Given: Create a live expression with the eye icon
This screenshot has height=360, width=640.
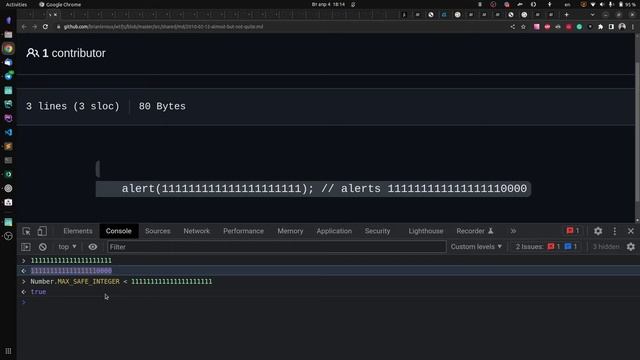Looking at the screenshot, I should 93,247.
